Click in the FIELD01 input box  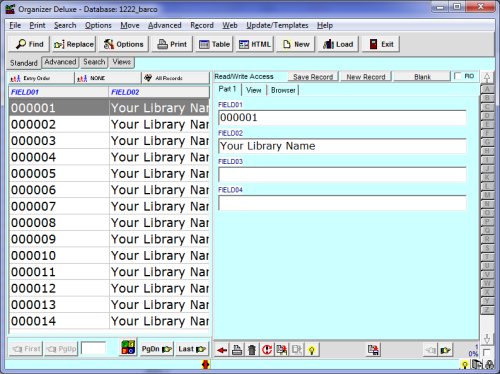[x=342, y=118]
